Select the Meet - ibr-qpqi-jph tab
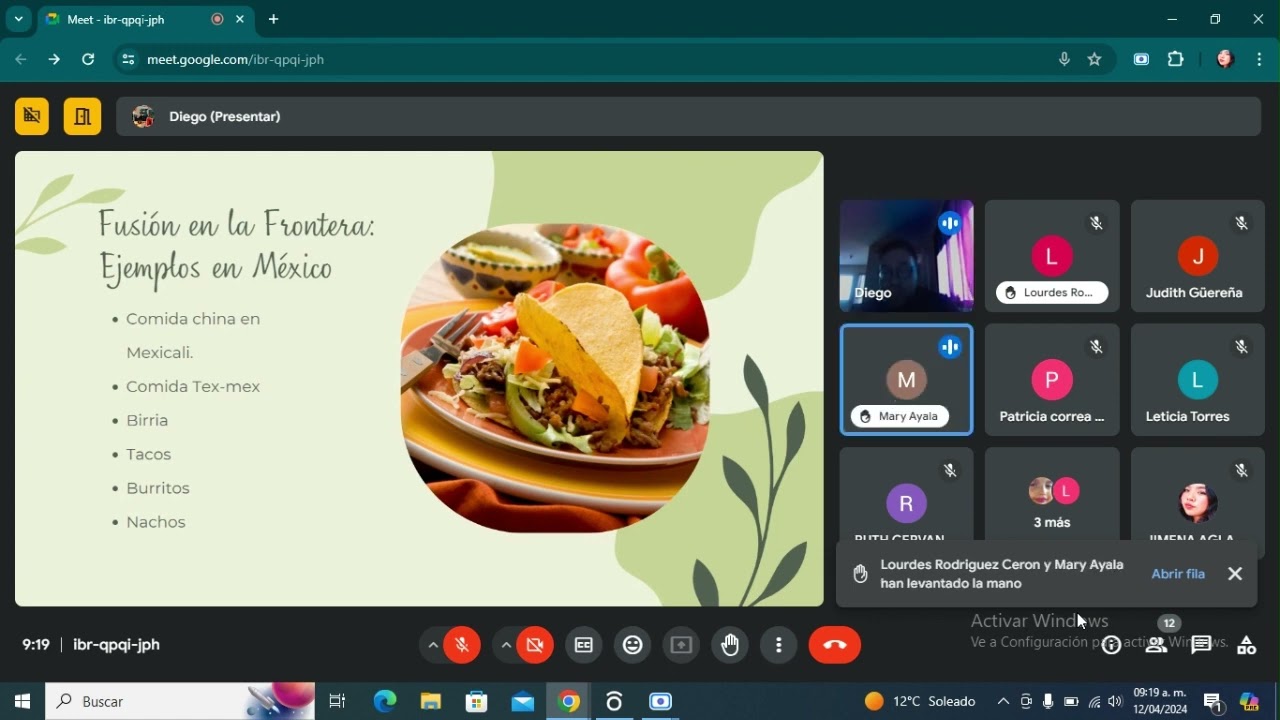This screenshot has height=720, width=1280. point(146,19)
